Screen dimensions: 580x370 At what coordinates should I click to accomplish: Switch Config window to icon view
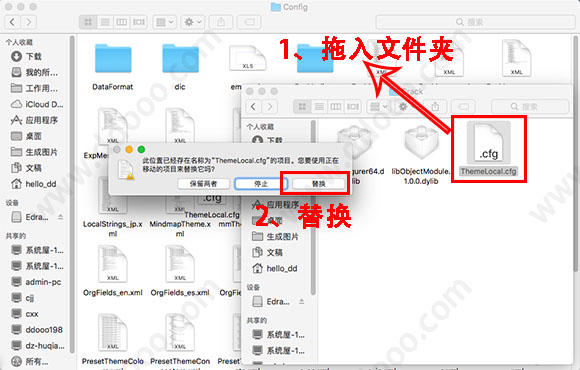click(88, 22)
